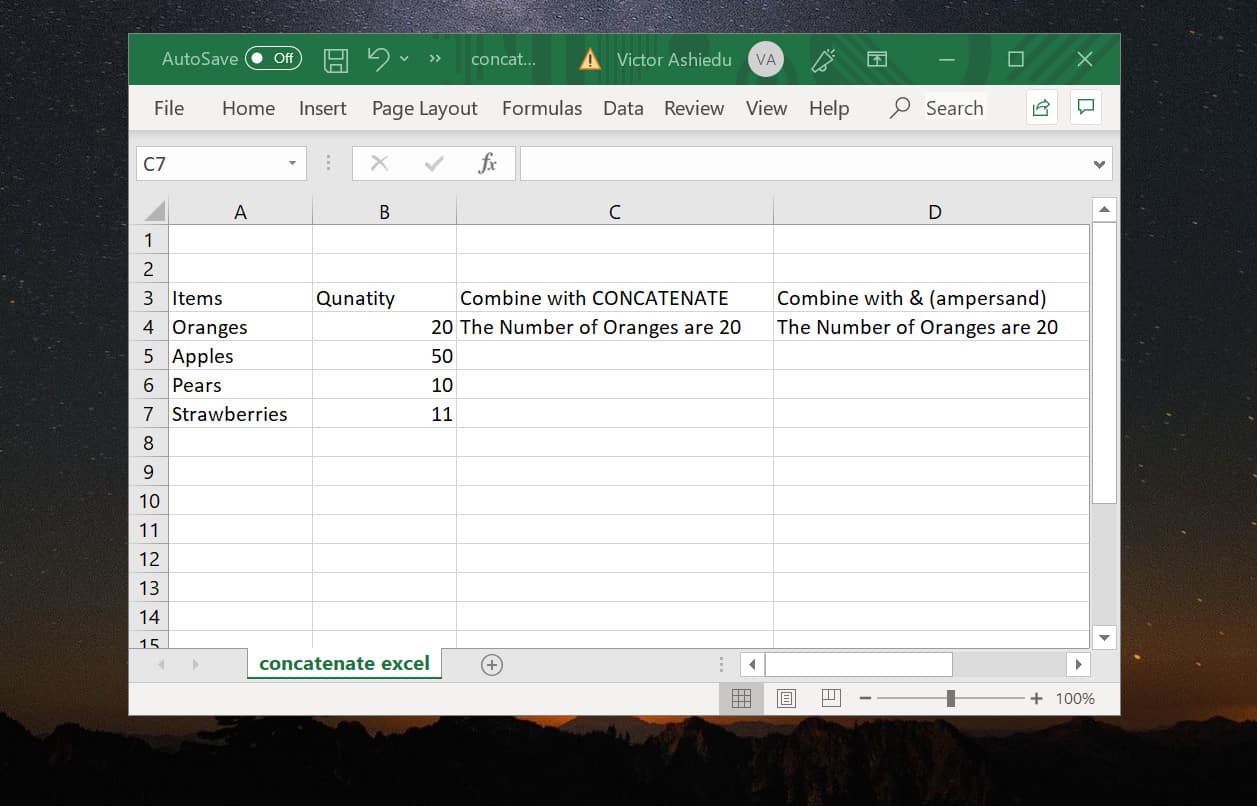Click the Share icon below the title bar

click(x=1040, y=107)
